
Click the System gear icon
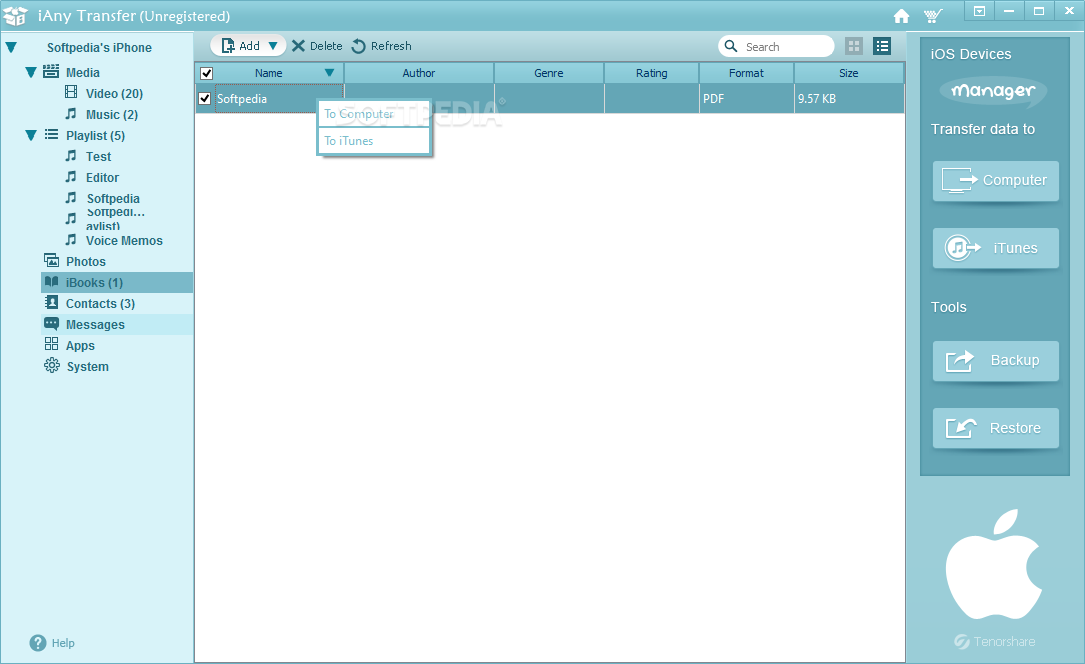52,365
